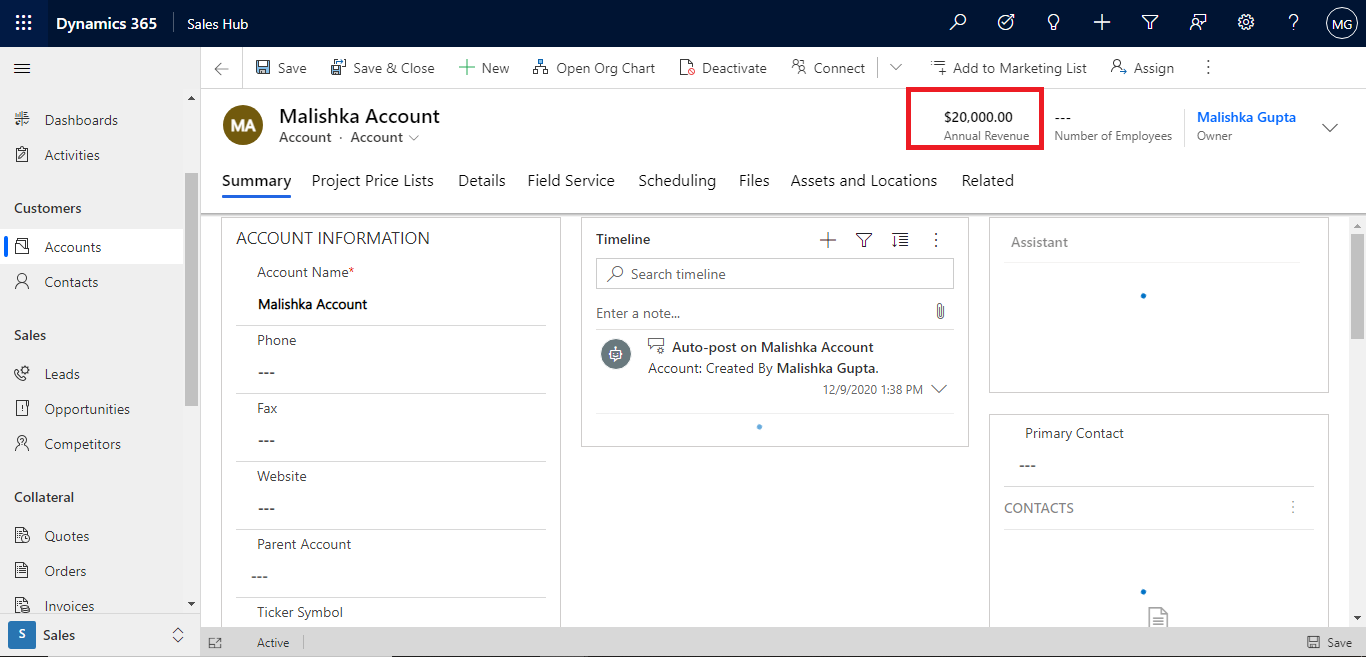The height and width of the screenshot is (657, 1366).
Task: Filter the Timeline using the funnel icon
Action: (x=863, y=239)
